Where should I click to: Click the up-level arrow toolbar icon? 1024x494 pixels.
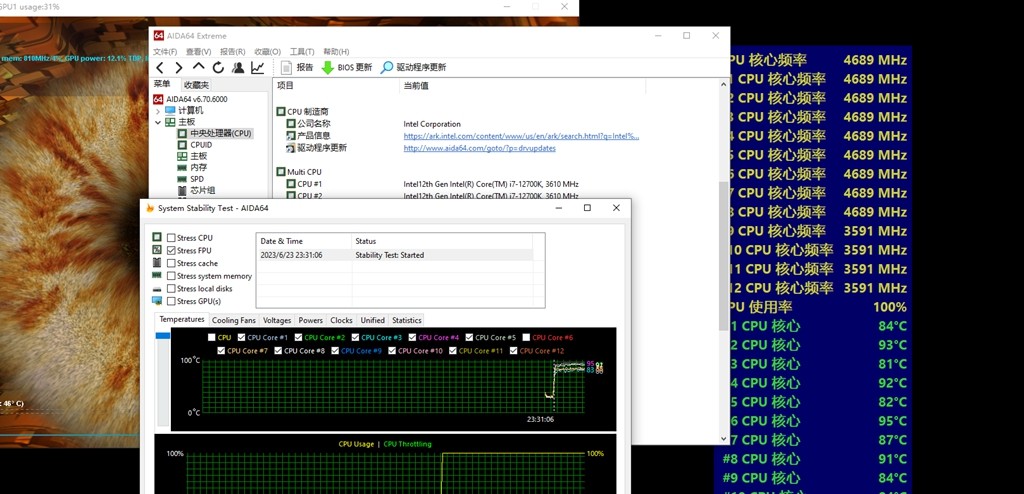pos(199,67)
